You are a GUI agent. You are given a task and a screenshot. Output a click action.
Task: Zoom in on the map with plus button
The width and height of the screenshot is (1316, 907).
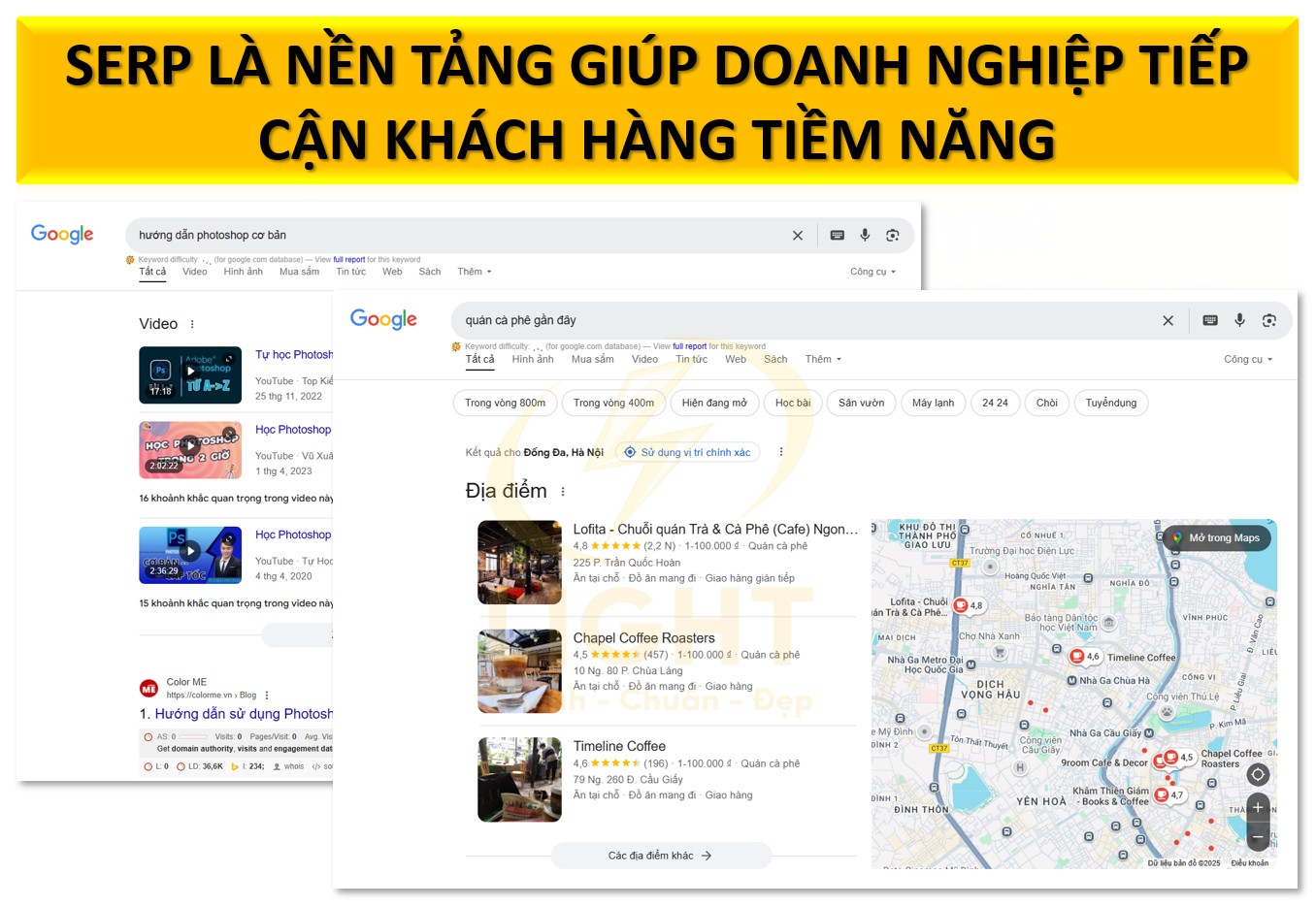click(x=1258, y=807)
